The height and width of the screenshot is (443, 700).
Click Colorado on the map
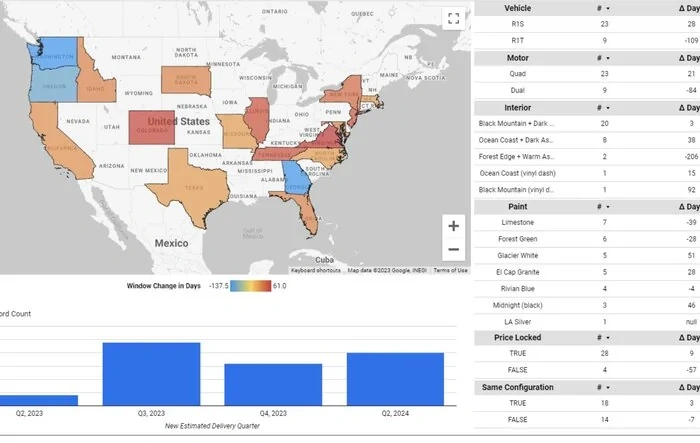point(152,128)
